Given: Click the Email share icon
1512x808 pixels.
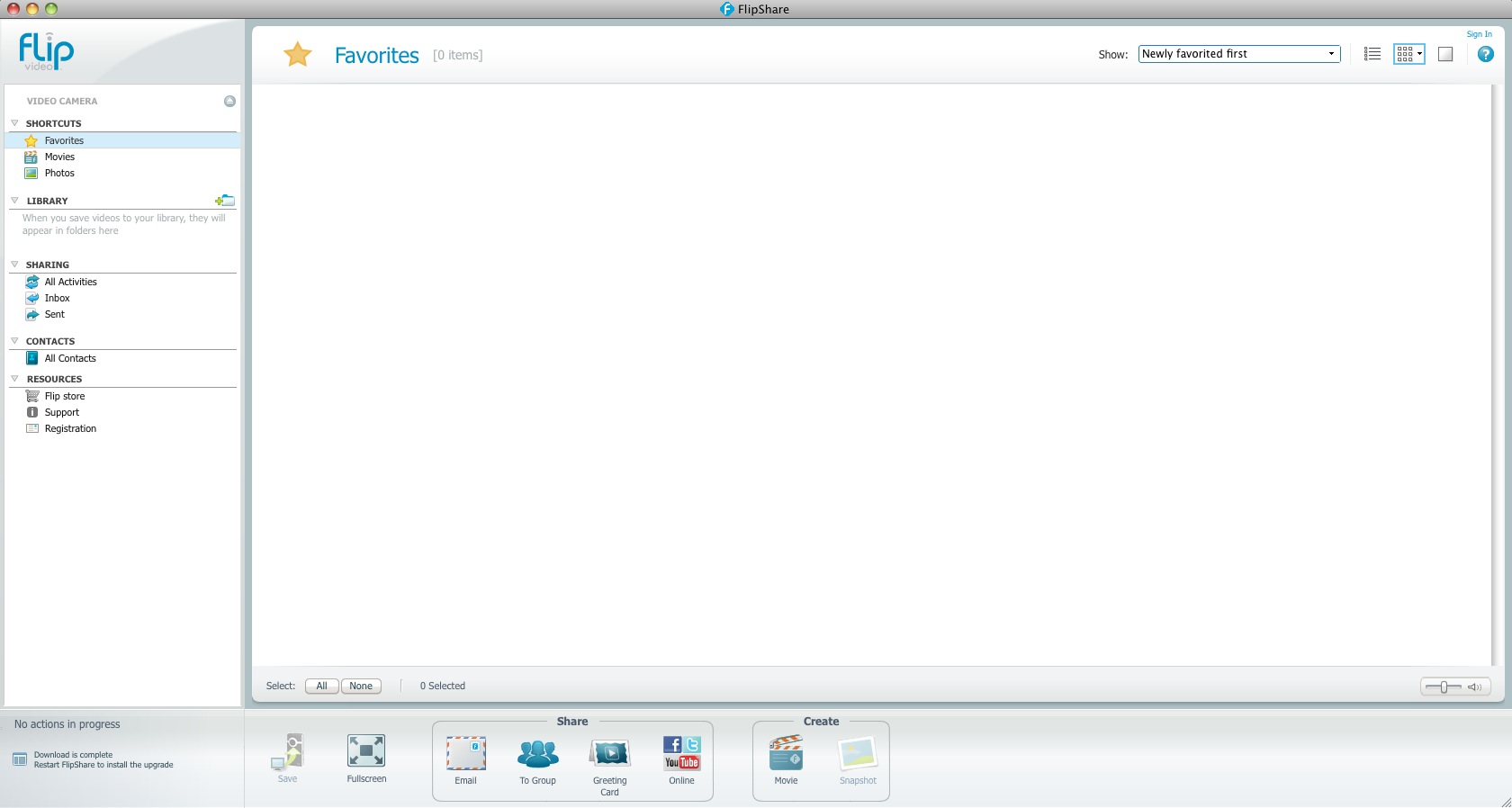Looking at the screenshot, I should pos(465,754).
